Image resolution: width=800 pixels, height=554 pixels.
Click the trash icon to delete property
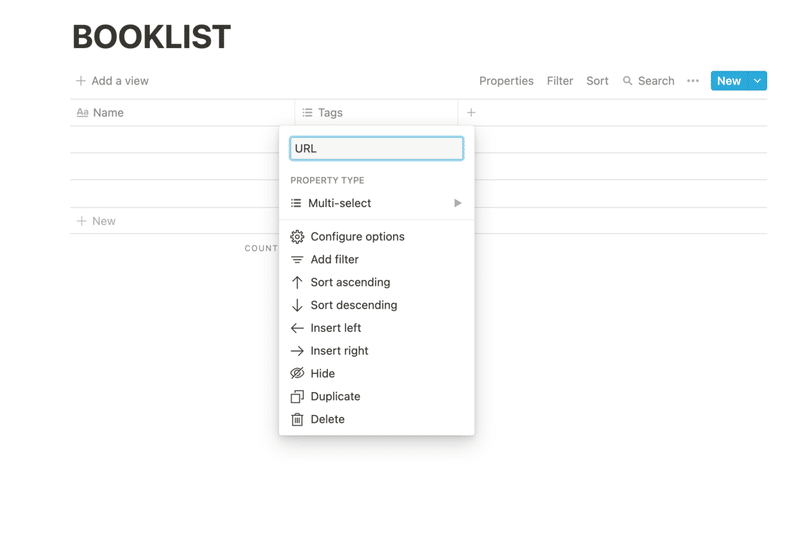pos(297,420)
